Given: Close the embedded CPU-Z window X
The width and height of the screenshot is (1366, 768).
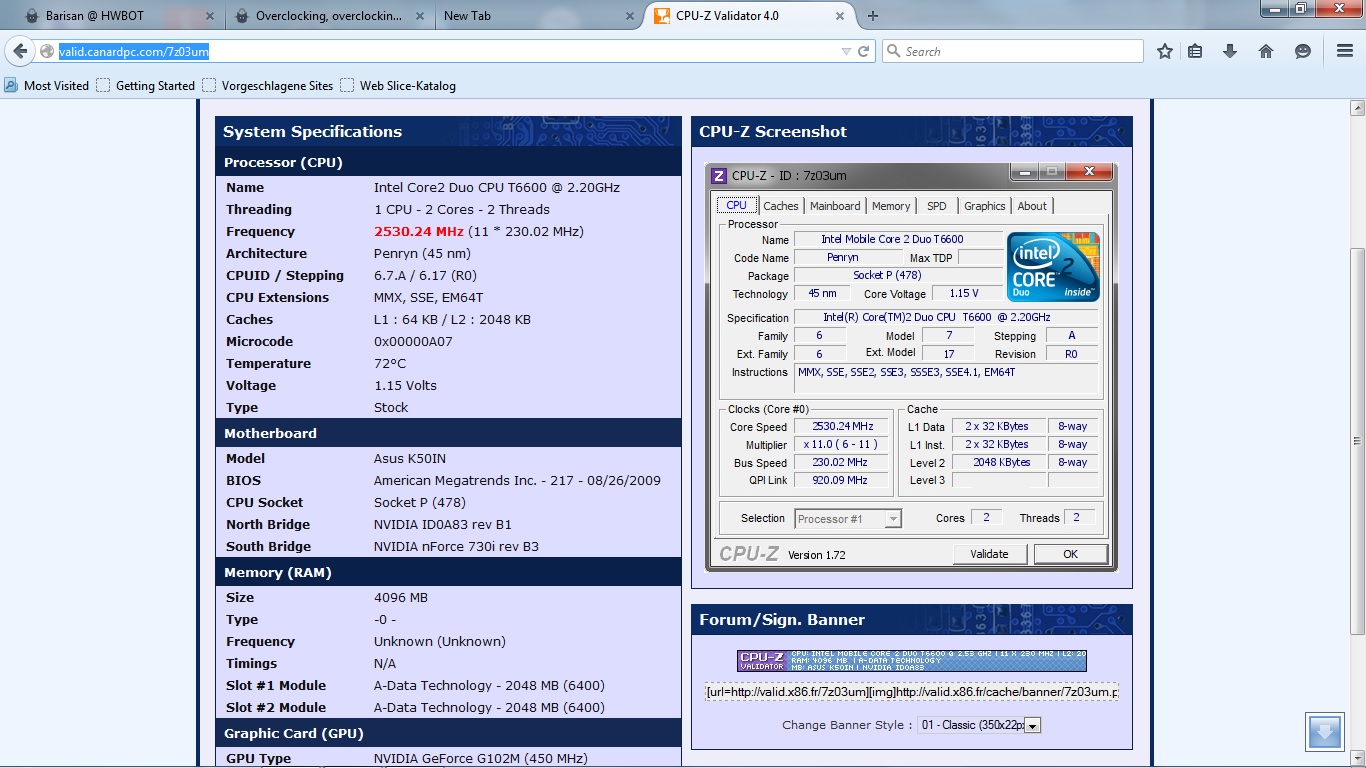Looking at the screenshot, I should coord(1089,172).
